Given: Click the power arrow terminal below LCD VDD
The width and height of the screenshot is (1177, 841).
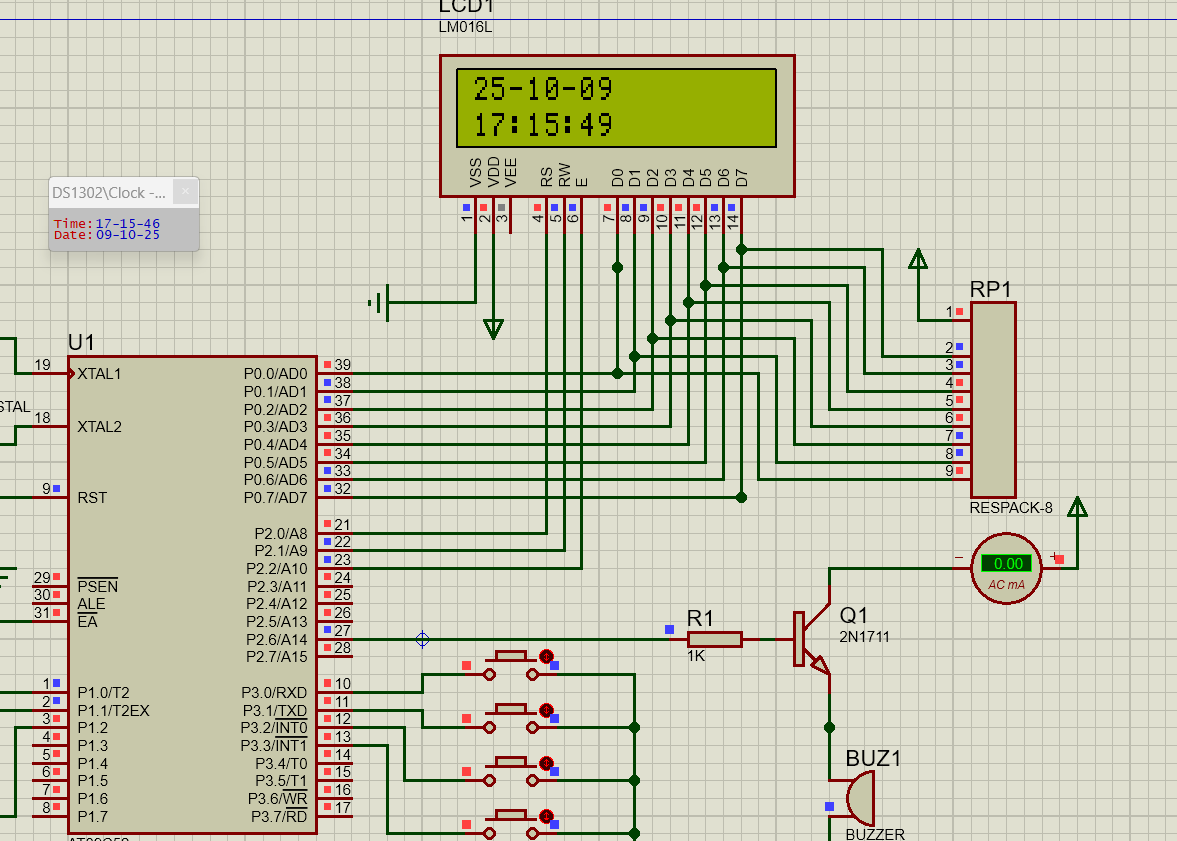Looking at the screenshot, I should (493, 328).
